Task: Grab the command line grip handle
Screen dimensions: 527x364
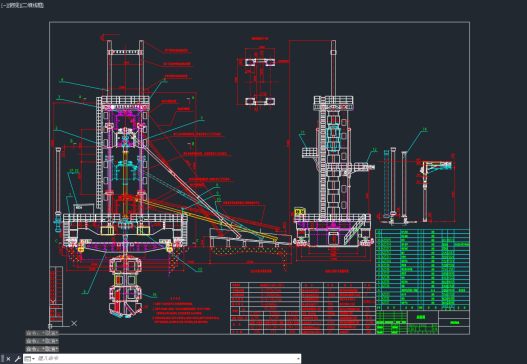Action: pos(3,359)
